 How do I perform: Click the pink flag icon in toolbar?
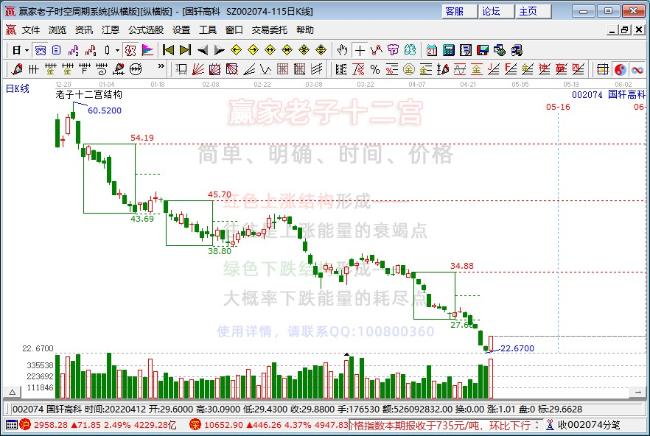pos(148,51)
